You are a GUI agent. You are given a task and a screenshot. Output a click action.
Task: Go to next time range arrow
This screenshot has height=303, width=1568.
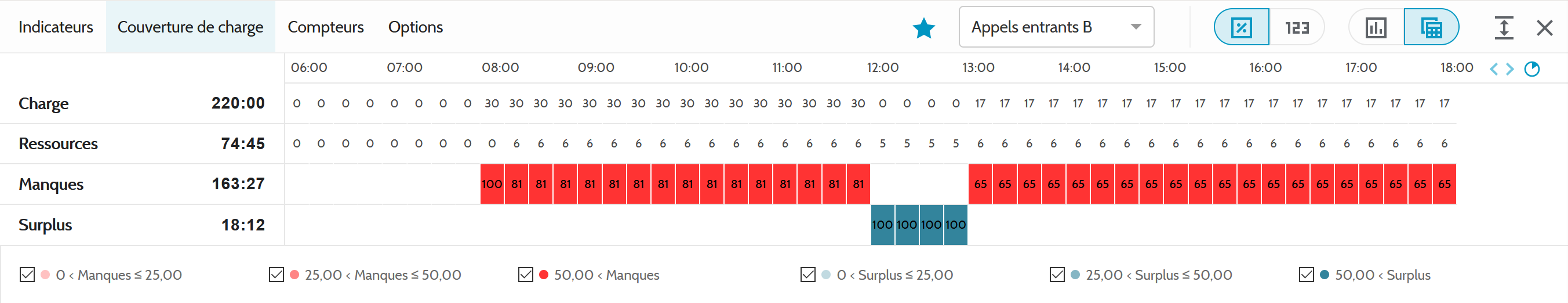tap(1510, 69)
